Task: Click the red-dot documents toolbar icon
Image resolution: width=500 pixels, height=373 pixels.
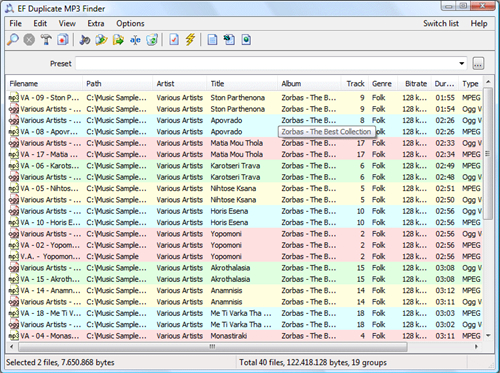Action: 62,40
